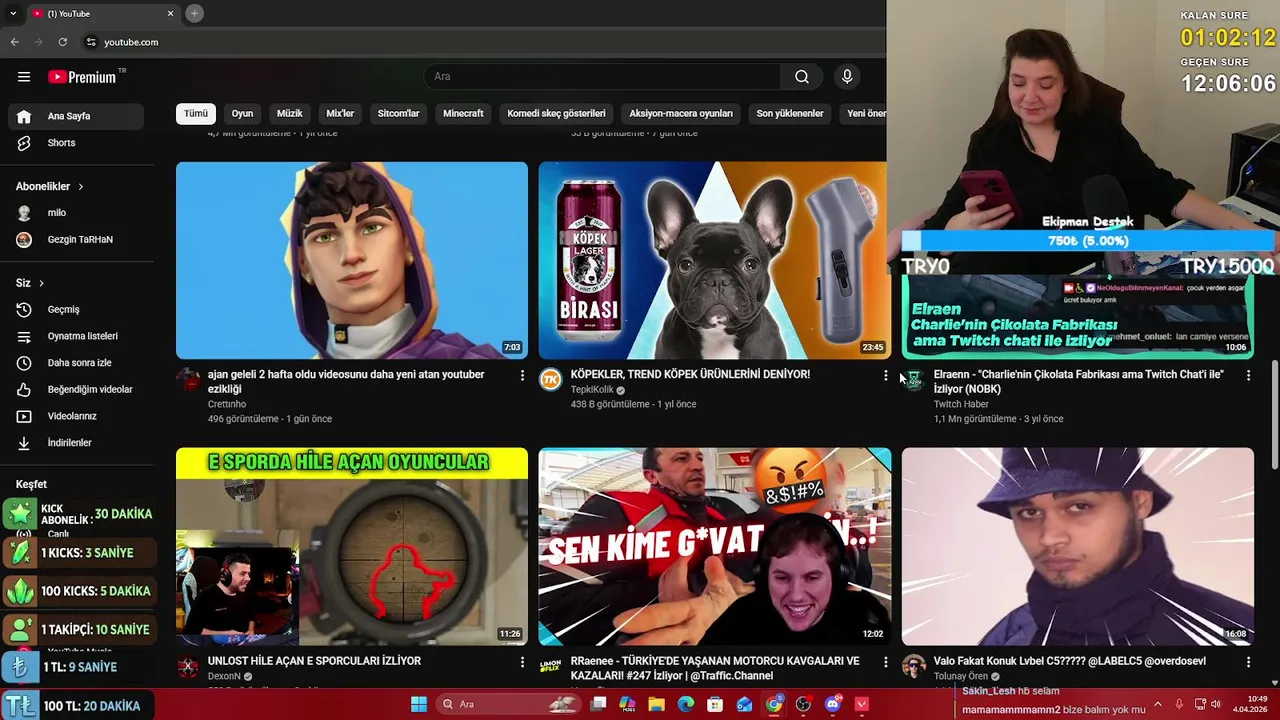Reload the page in Chrome
Image resolution: width=1280 pixels, height=720 pixels.
[x=62, y=42]
